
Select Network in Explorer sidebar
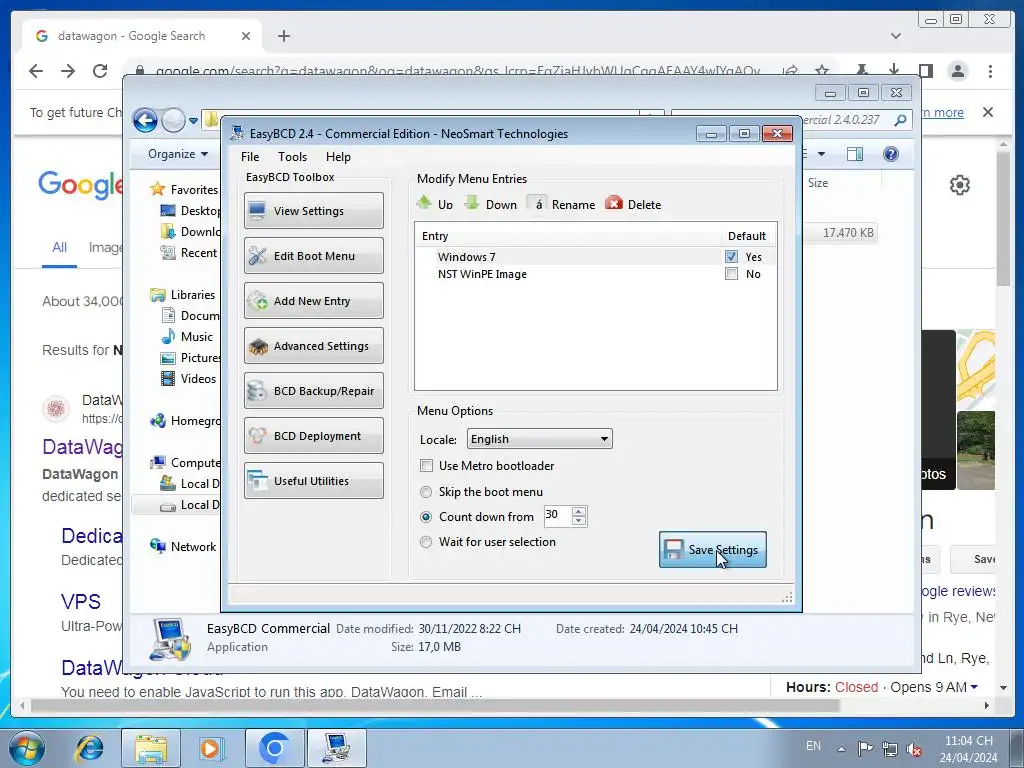193,547
